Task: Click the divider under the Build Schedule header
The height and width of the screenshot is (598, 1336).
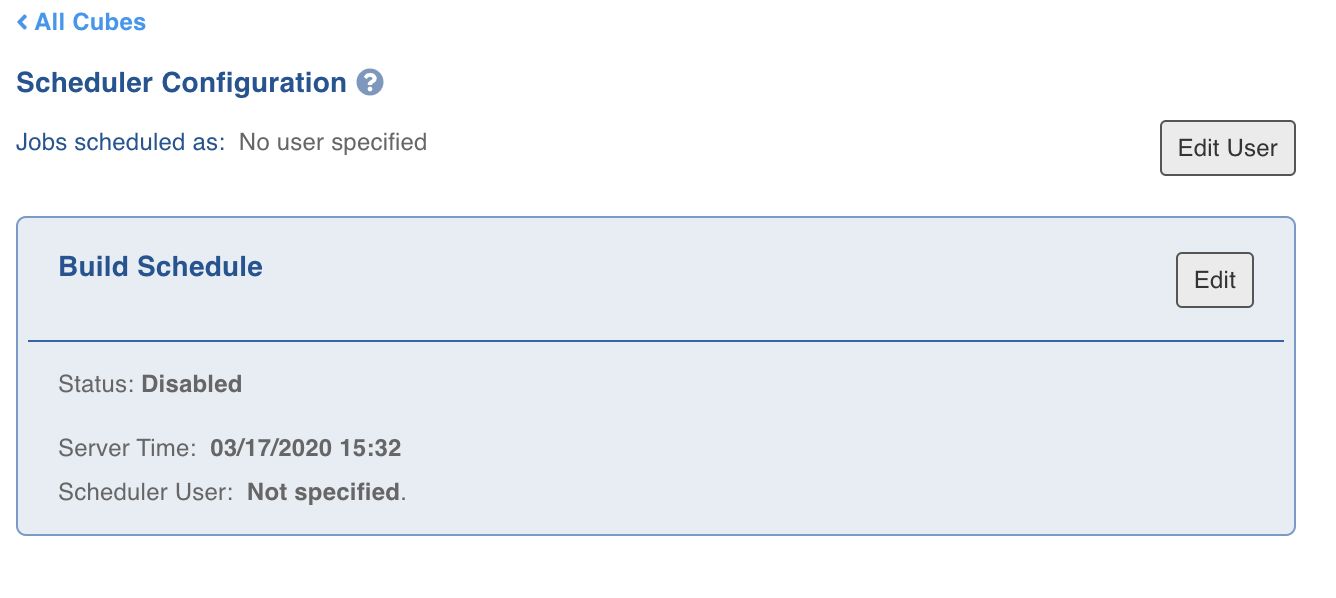Action: click(x=656, y=341)
